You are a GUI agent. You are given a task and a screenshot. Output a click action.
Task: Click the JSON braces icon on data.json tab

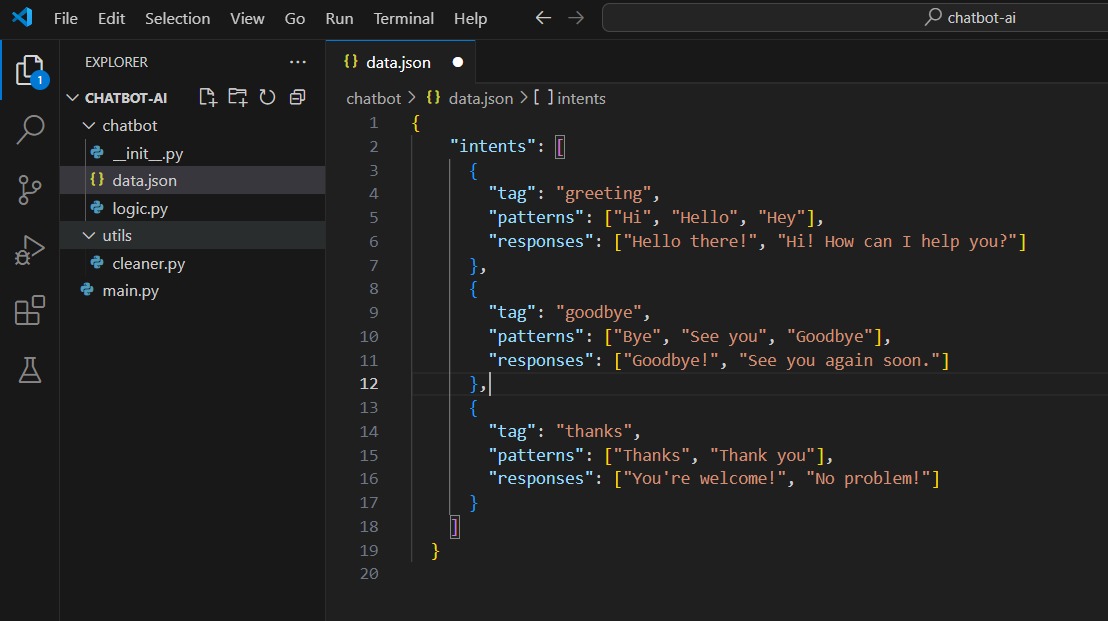click(x=350, y=62)
